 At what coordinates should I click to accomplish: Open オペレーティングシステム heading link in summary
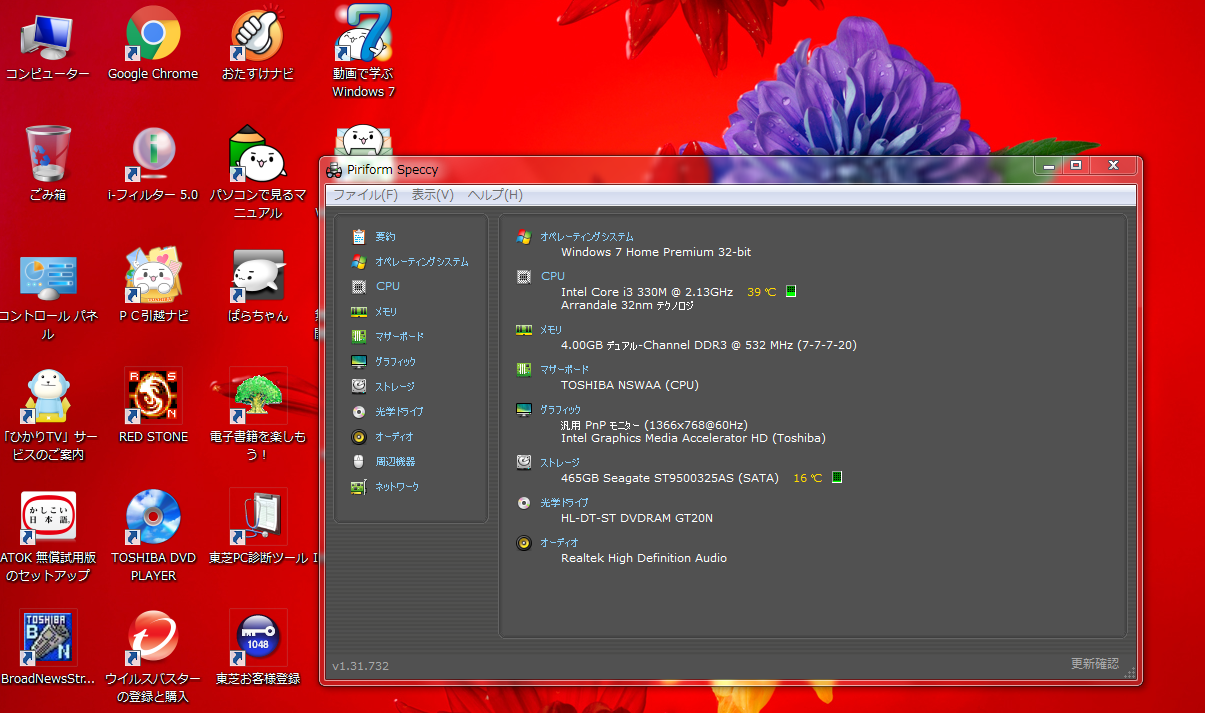pyautogui.click(x=586, y=237)
